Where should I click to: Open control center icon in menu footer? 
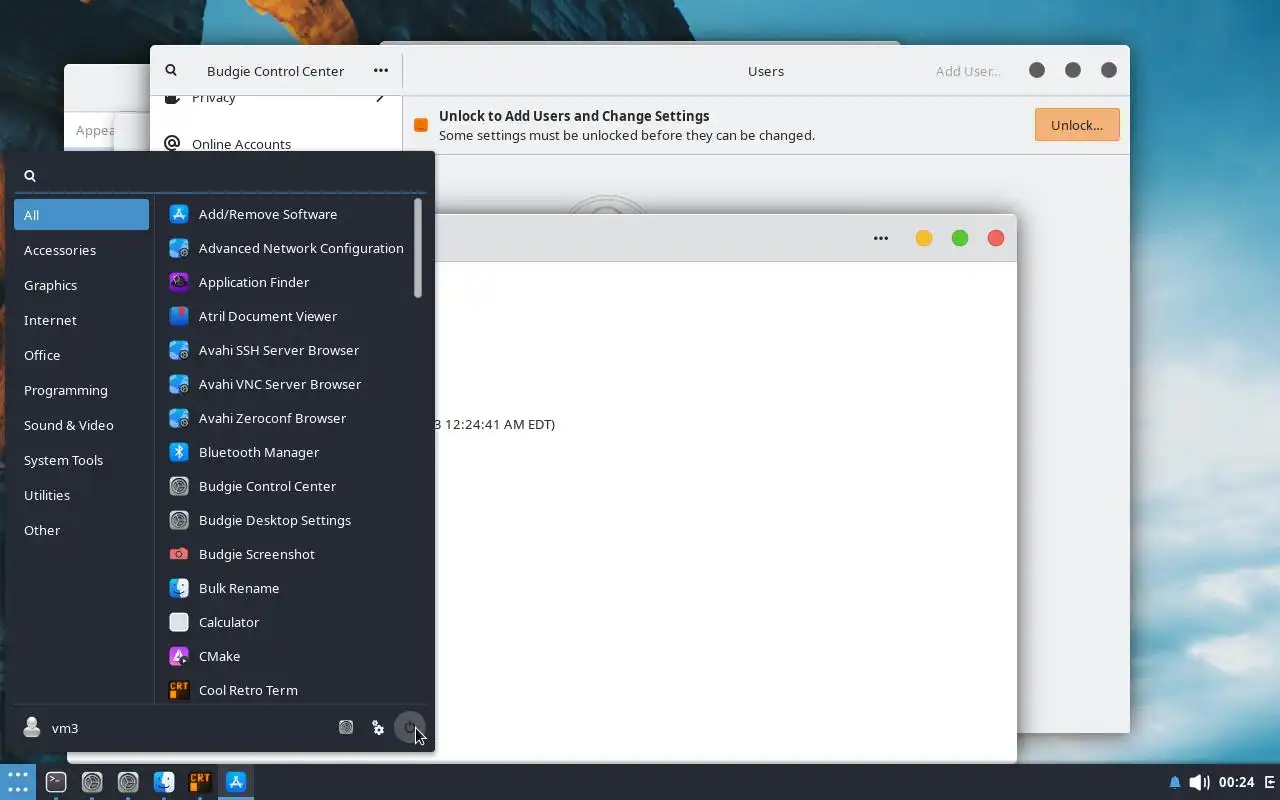tap(346, 728)
